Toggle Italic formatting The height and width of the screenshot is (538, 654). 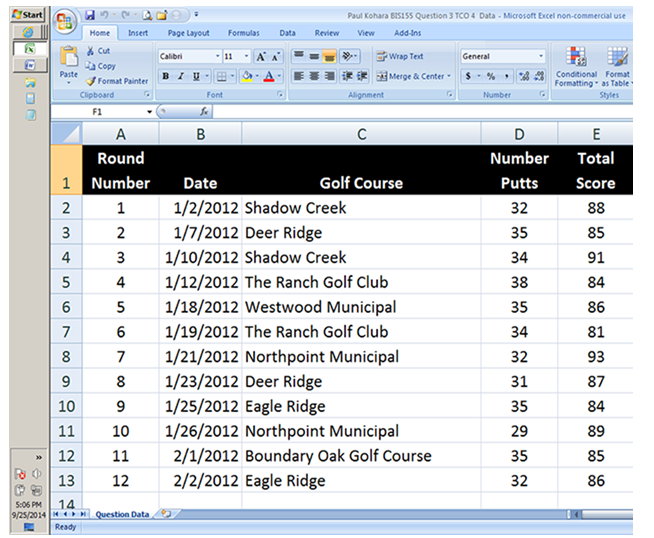coord(181,76)
